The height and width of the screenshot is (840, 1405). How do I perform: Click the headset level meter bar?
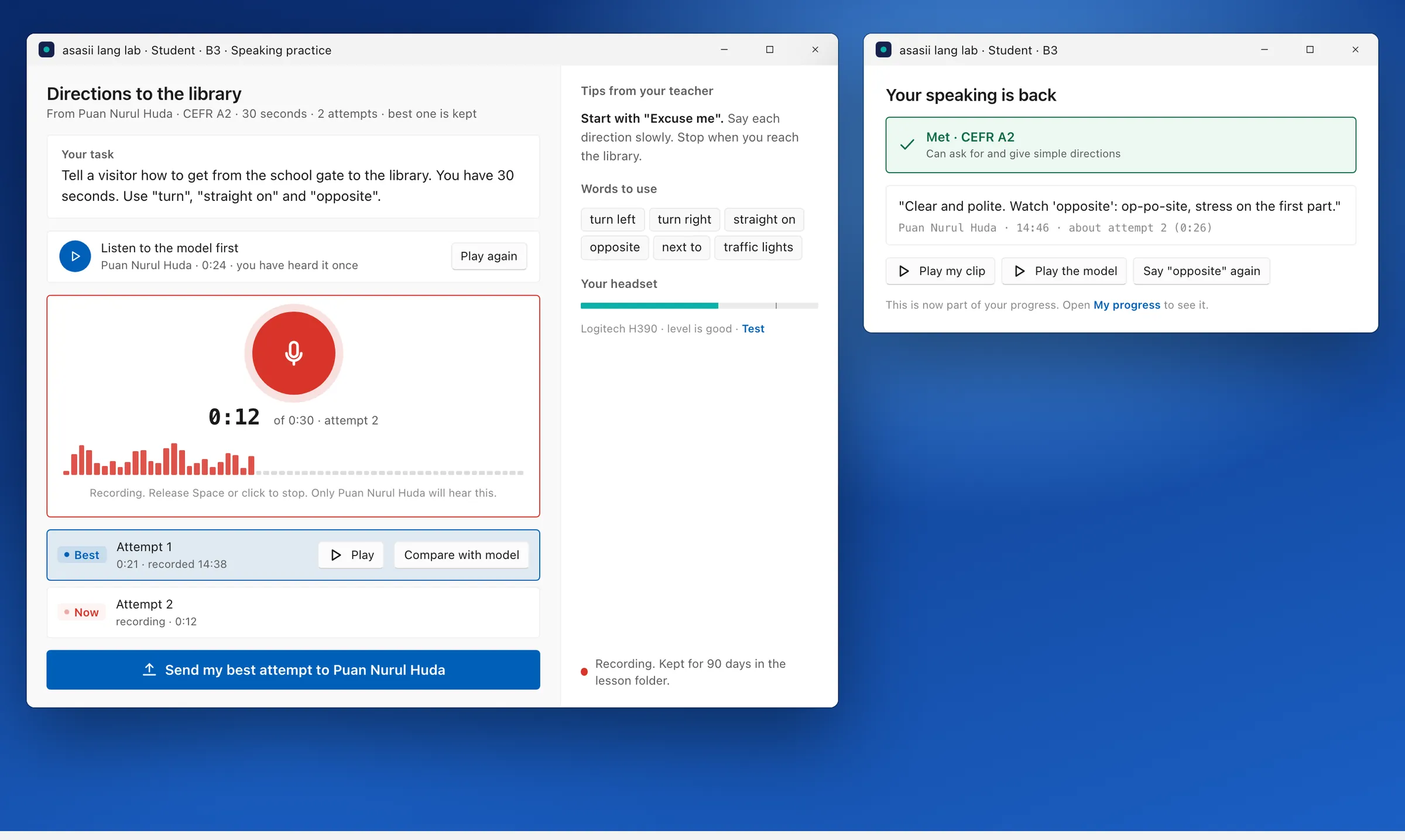[699, 306]
